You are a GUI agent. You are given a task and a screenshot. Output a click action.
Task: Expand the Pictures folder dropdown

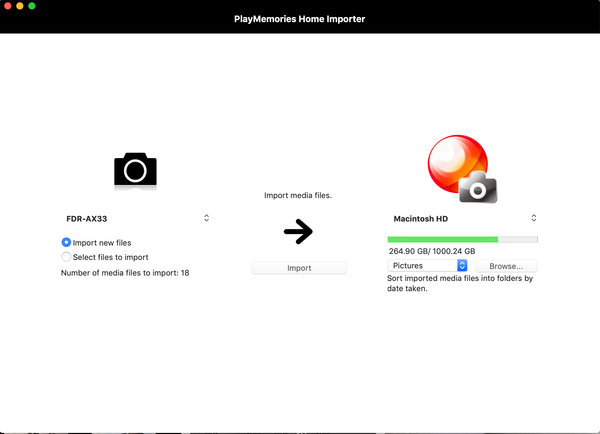(x=427, y=266)
